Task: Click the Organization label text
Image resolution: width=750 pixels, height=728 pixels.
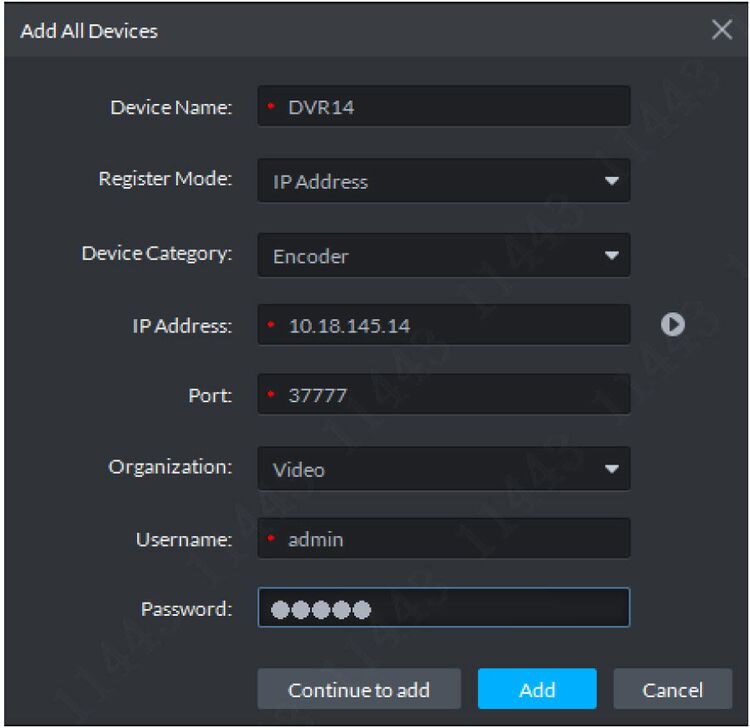Action: pyautogui.click(x=170, y=467)
